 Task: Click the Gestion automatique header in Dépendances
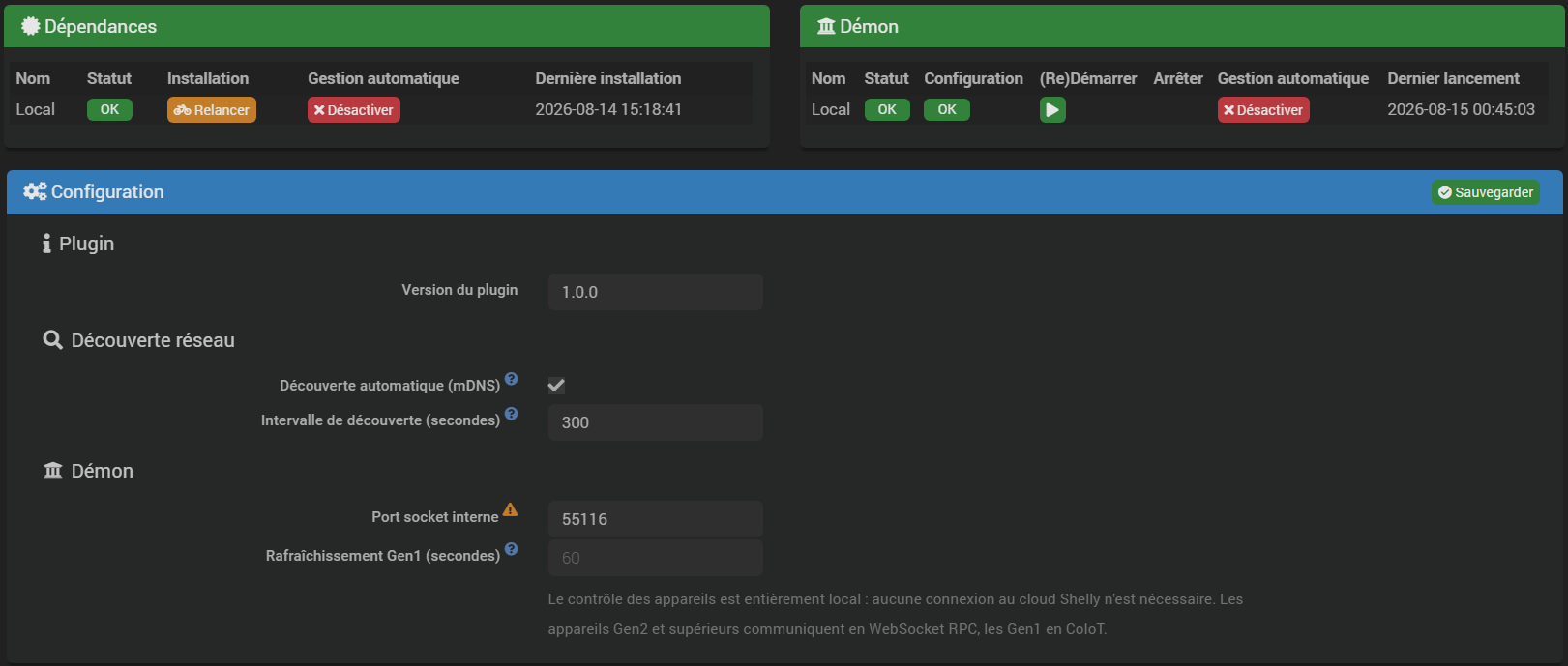pos(383,78)
